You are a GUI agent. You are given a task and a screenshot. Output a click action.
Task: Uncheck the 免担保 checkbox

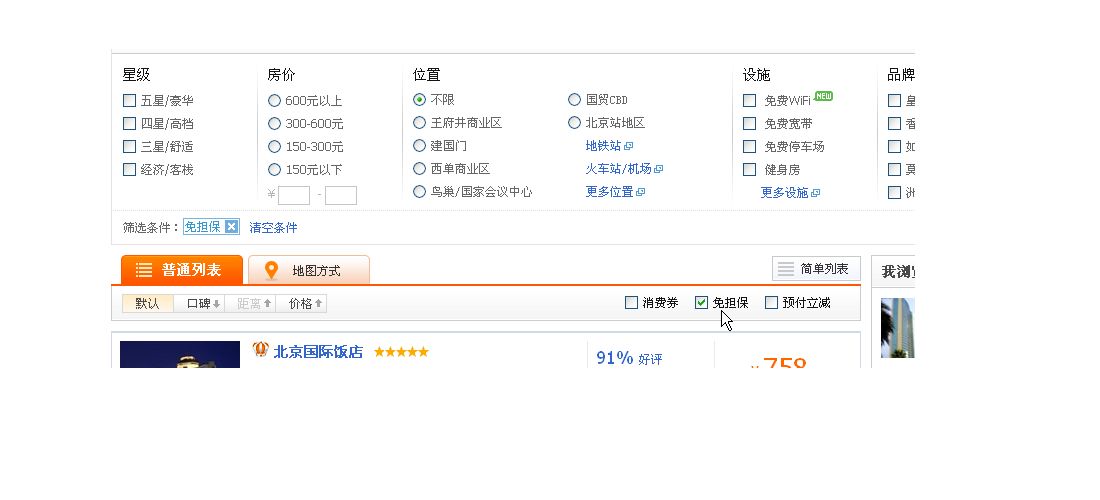pyautogui.click(x=702, y=302)
